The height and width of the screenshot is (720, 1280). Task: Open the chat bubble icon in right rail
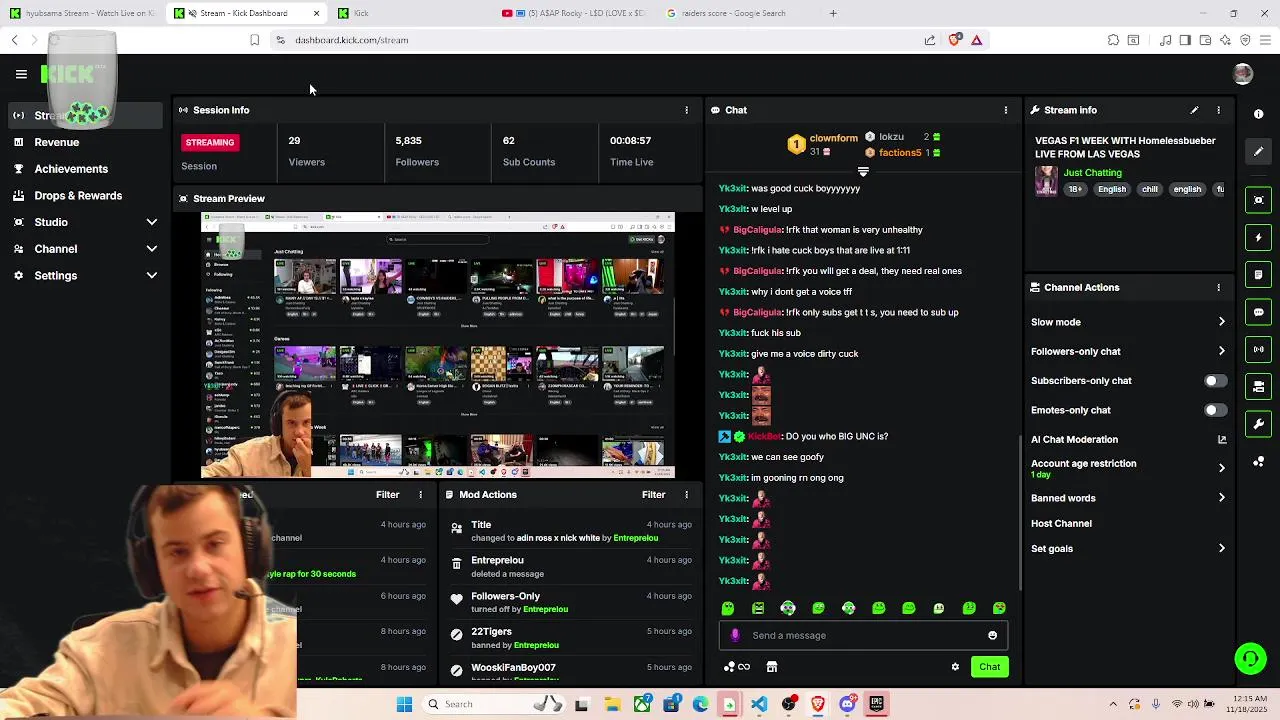[x=1259, y=312]
